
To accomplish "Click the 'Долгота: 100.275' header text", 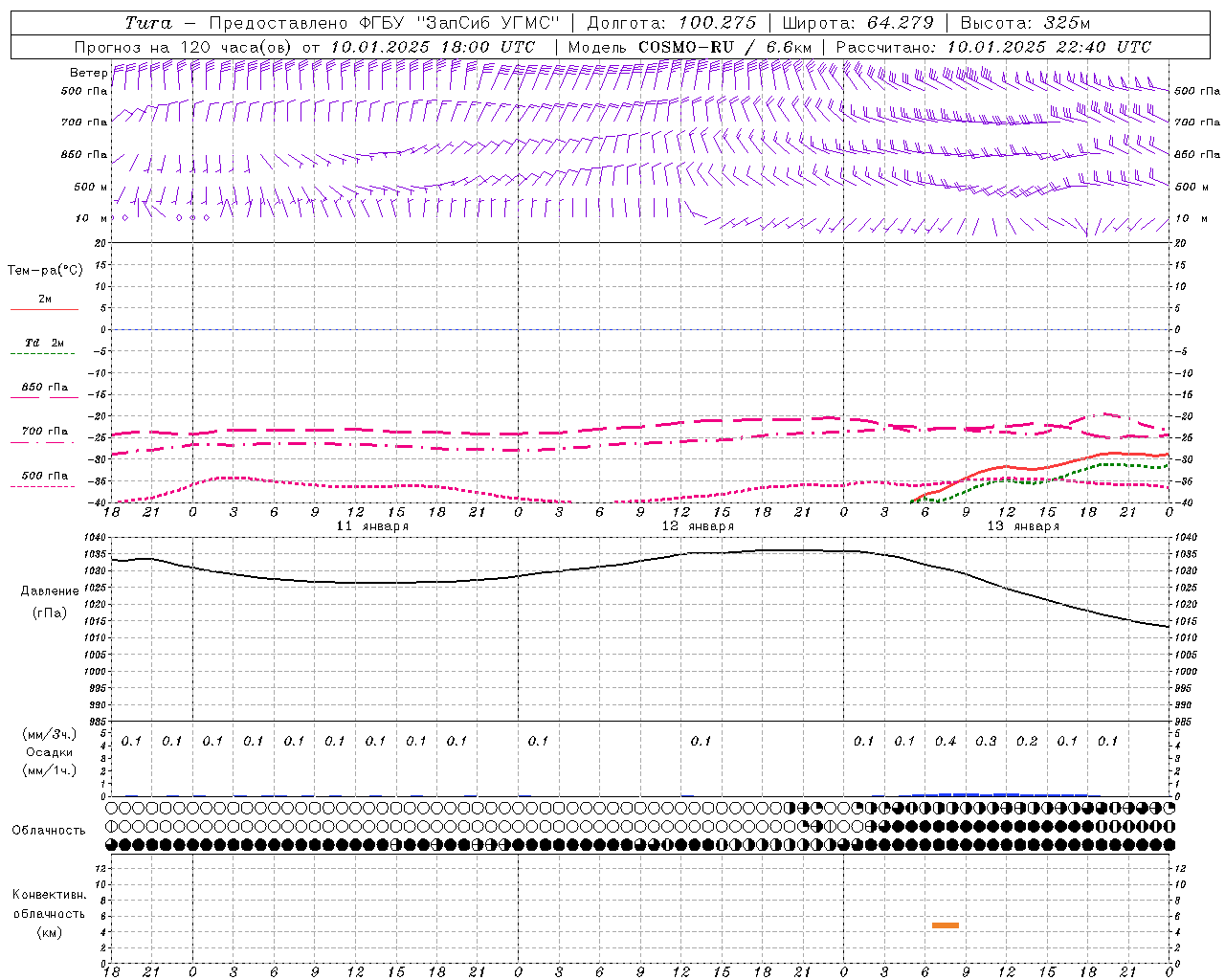I will (671, 23).
